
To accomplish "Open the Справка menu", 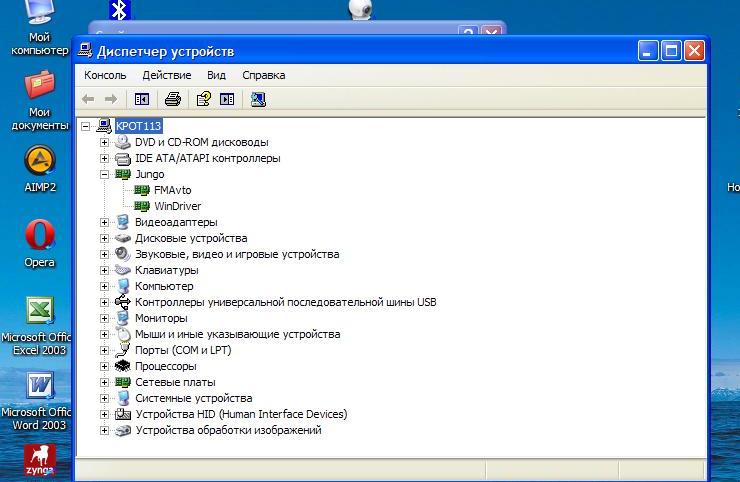I will click(263, 75).
